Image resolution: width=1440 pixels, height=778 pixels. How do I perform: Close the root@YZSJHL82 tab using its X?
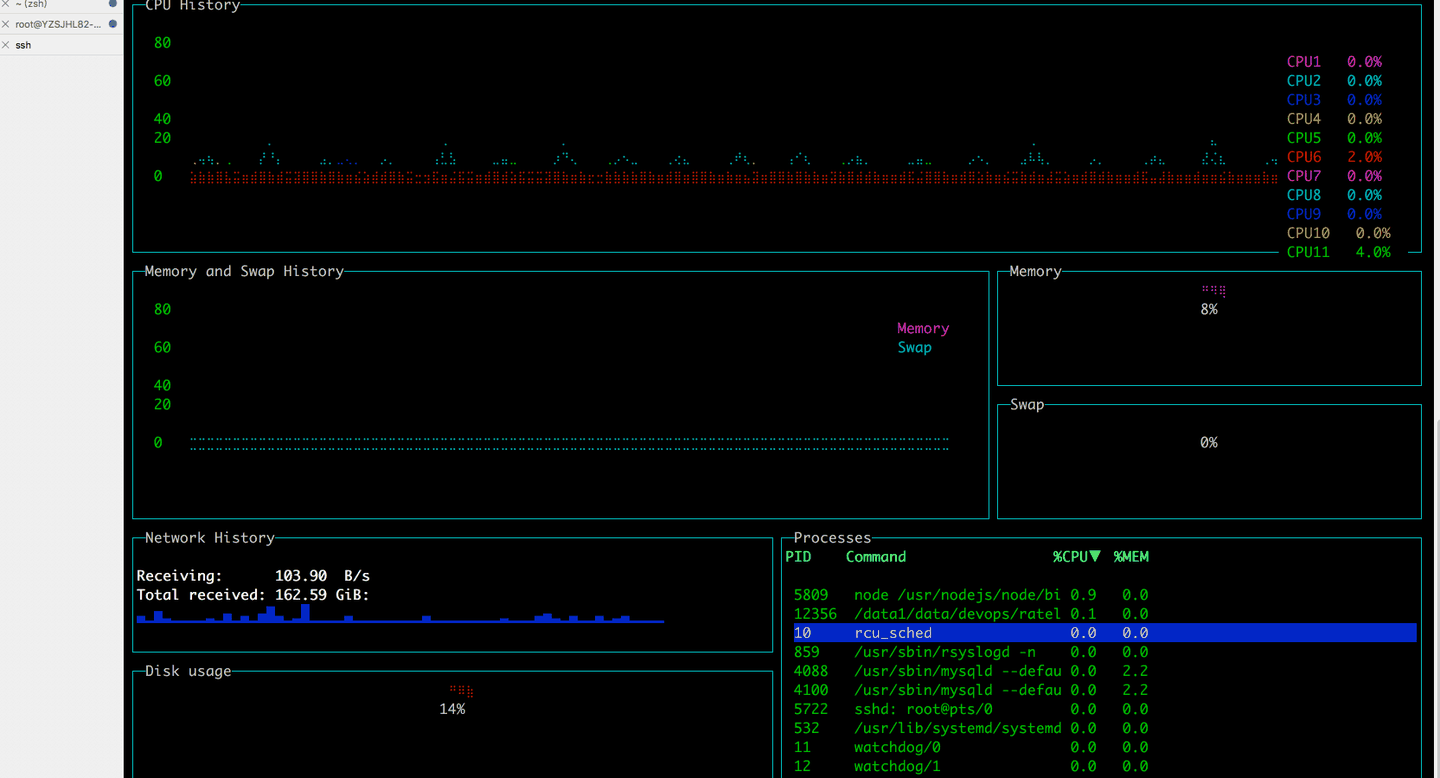(6, 24)
